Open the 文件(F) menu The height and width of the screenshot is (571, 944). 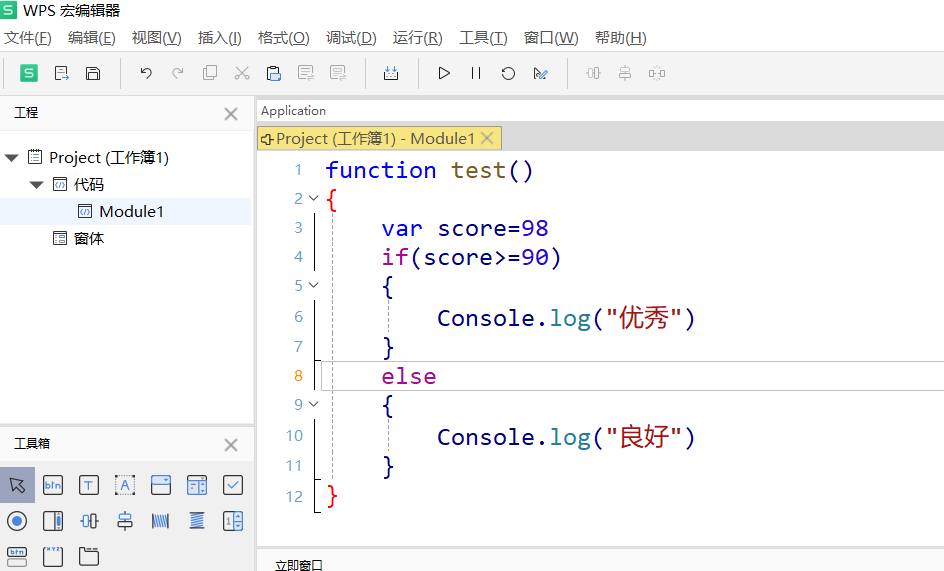(x=28, y=38)
